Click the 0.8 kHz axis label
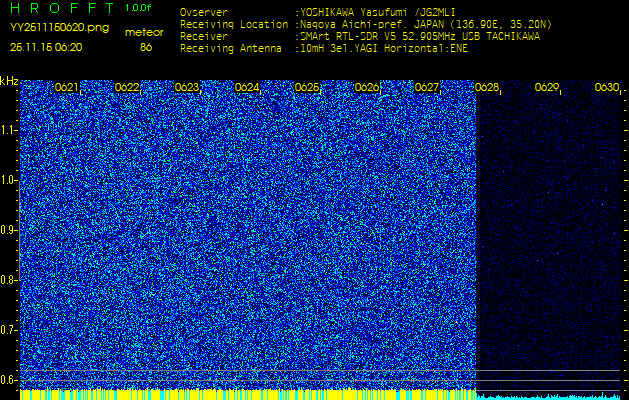Screen dimensions: 629x400 (9, 280)
